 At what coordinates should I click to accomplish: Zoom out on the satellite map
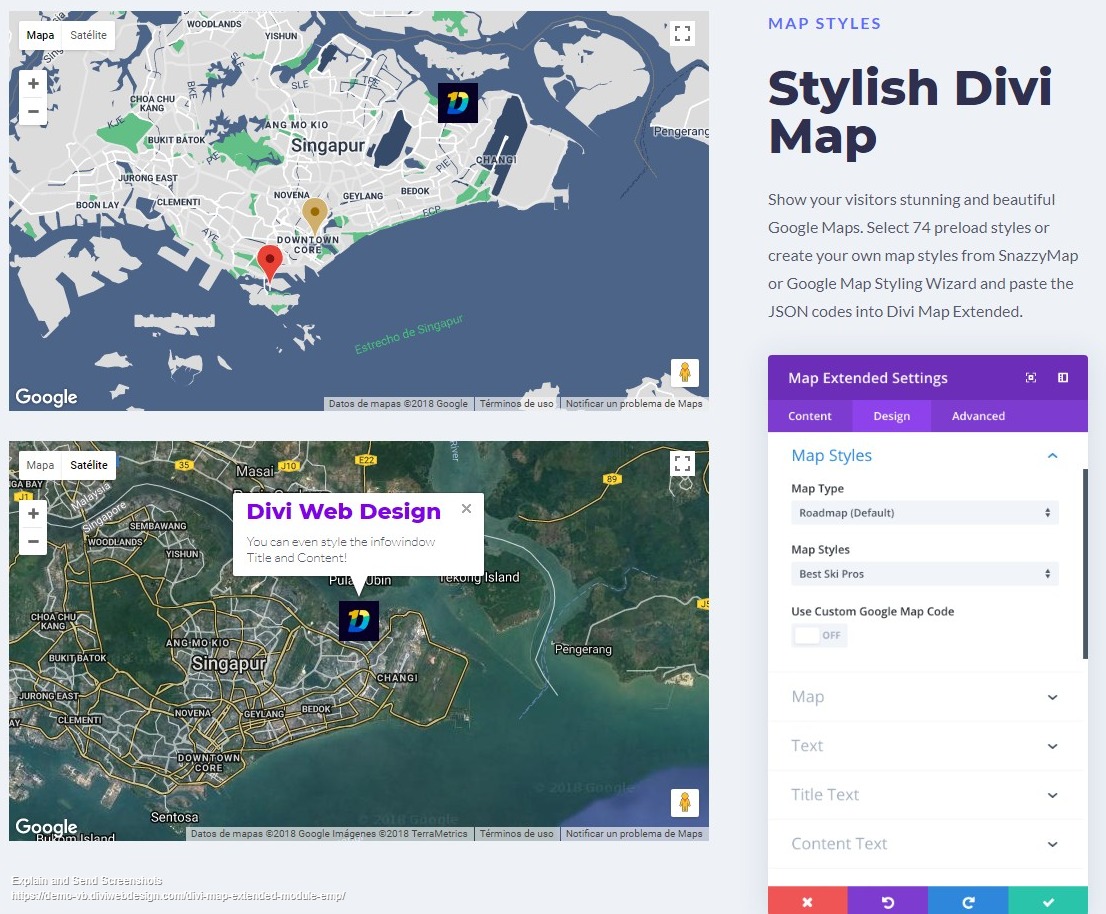coord(33,541)
